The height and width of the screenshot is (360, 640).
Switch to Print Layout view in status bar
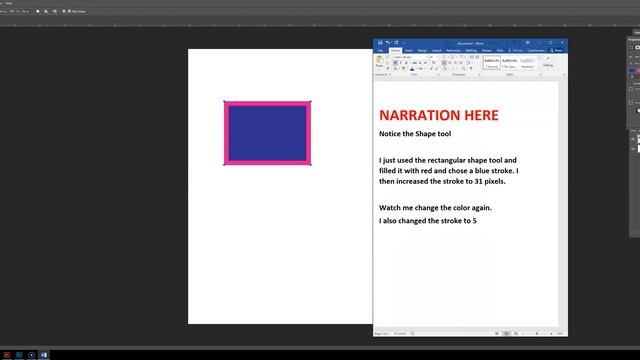tap(506, 333)
